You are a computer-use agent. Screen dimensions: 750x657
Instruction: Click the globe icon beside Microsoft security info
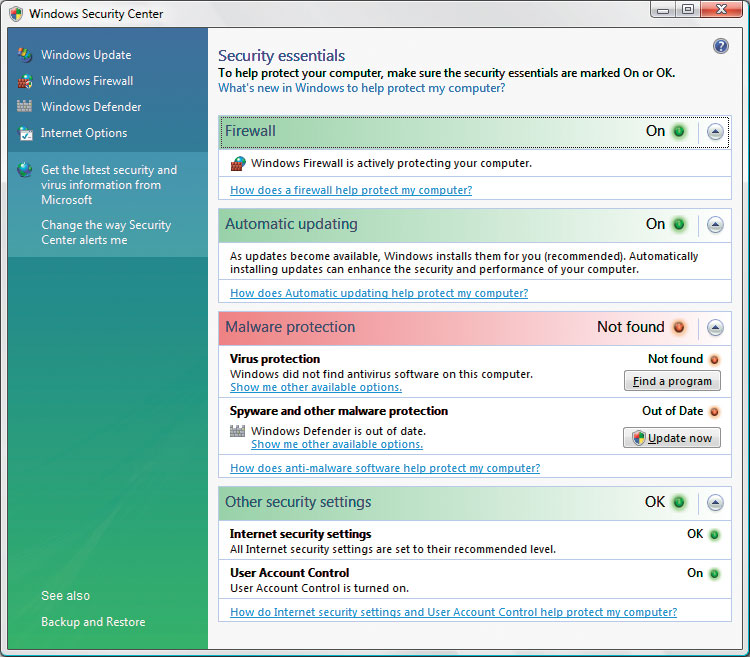[25, 170]
